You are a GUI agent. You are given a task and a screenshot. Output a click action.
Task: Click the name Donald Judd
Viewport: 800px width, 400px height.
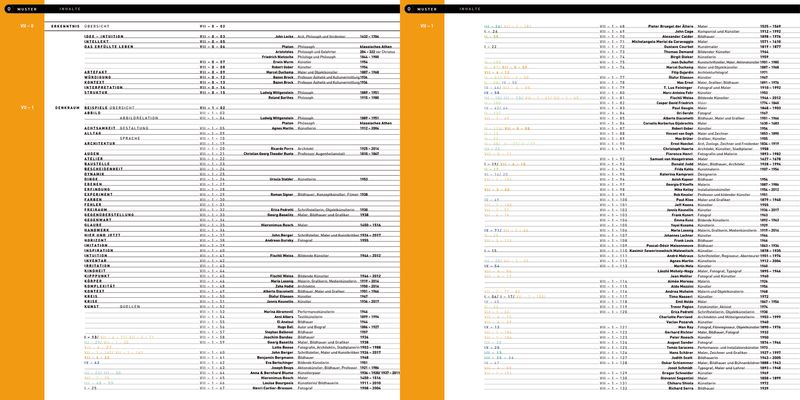[682, 164]
